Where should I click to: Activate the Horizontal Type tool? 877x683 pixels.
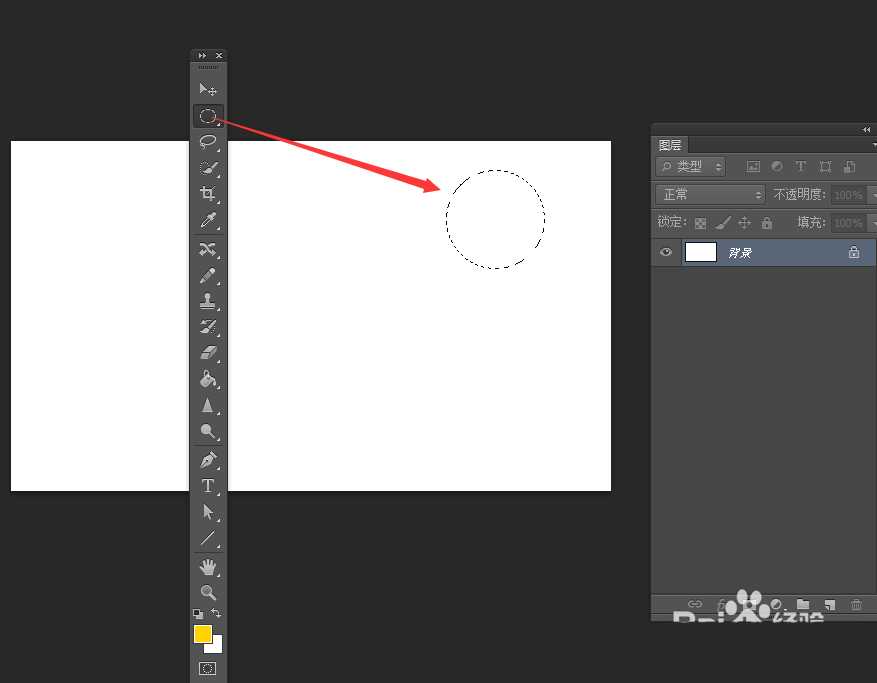point(208,486)
